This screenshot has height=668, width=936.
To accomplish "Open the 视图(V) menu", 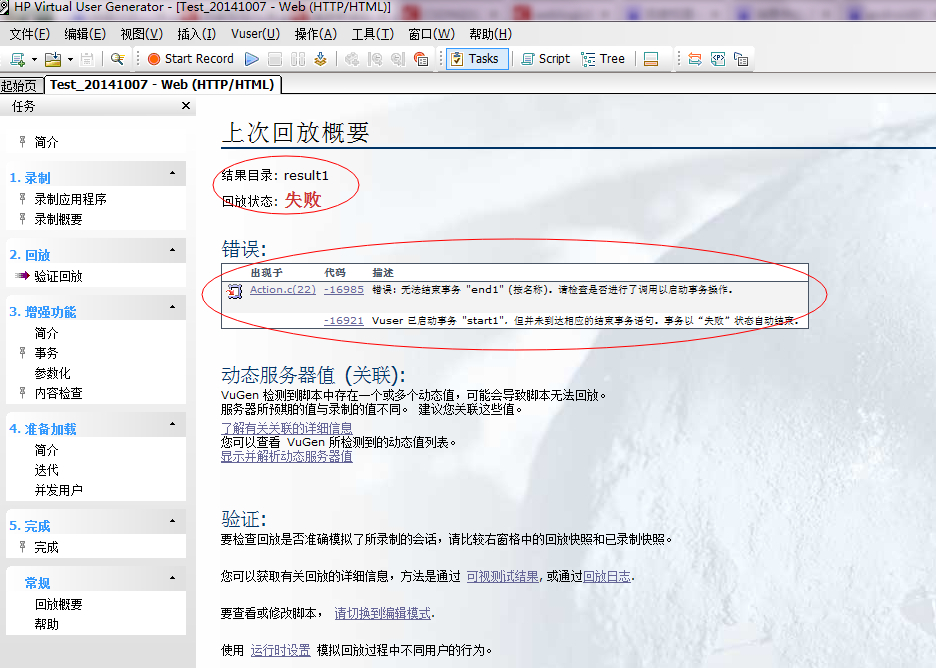I will click(x=141, y=34).
